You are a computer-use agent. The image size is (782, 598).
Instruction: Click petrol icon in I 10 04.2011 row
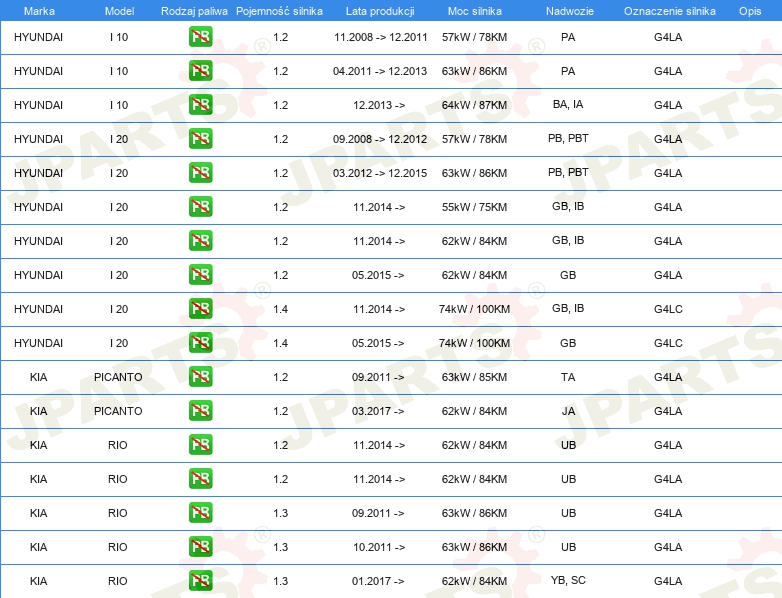[x=200, y=71]
